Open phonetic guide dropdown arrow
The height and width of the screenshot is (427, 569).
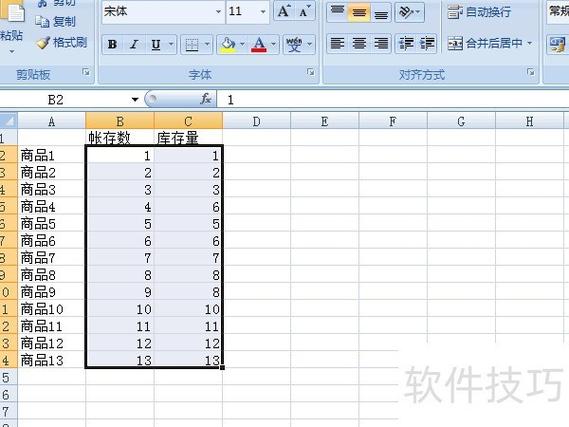[310, 45]
